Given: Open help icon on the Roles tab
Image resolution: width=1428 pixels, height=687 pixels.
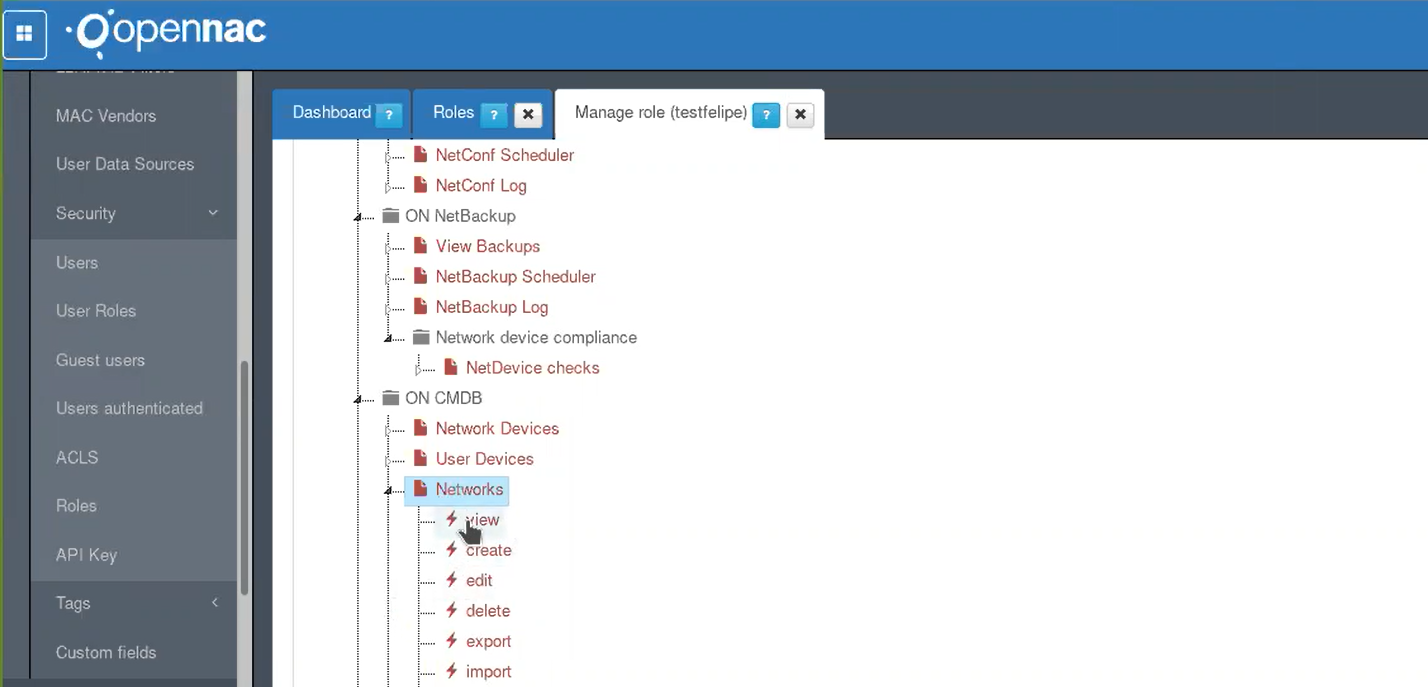Looking at the screenshot, I should click(493, 115).
